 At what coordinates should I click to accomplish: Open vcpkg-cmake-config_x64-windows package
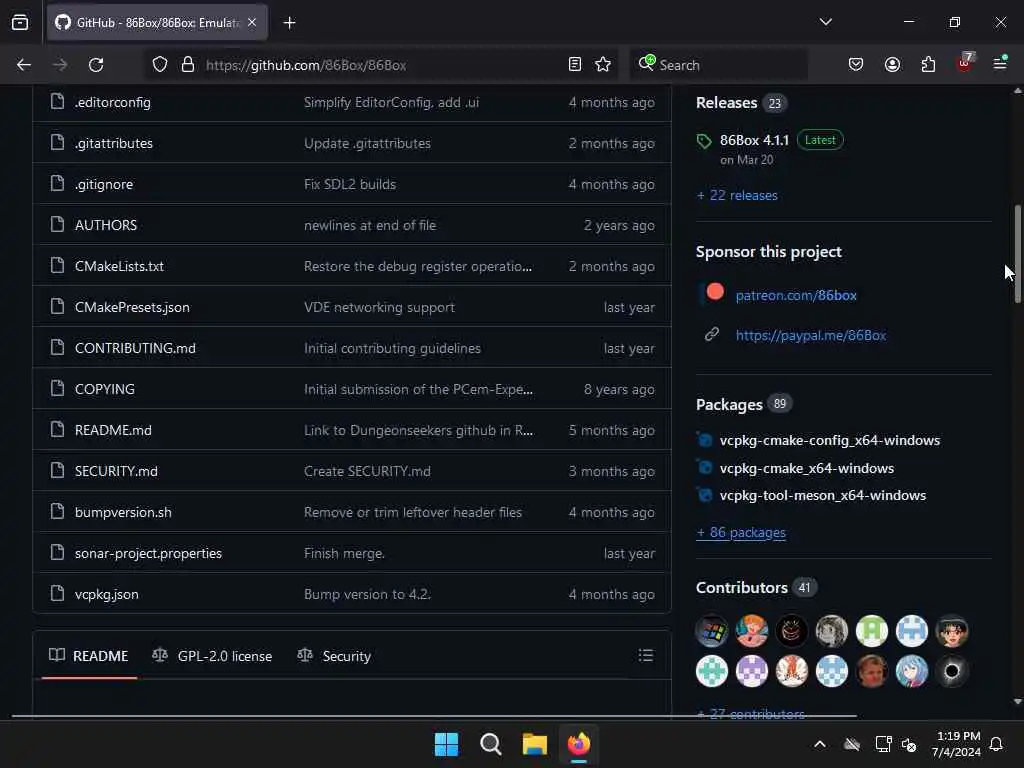pyautogui.click(x=829, y=440)
